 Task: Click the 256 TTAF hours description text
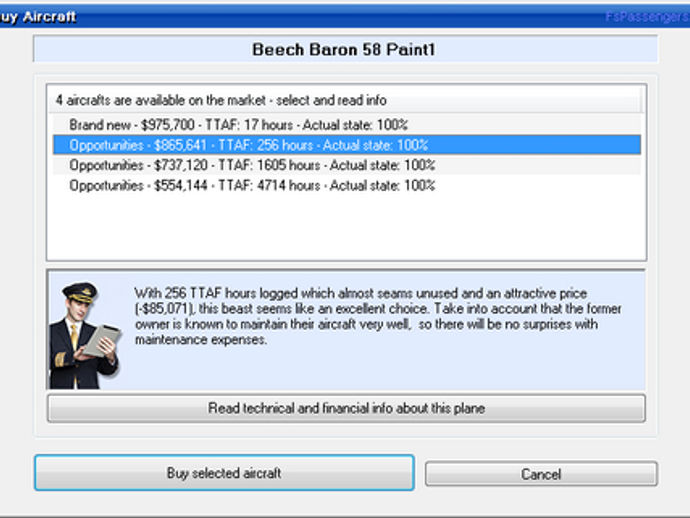click(378, 316)
